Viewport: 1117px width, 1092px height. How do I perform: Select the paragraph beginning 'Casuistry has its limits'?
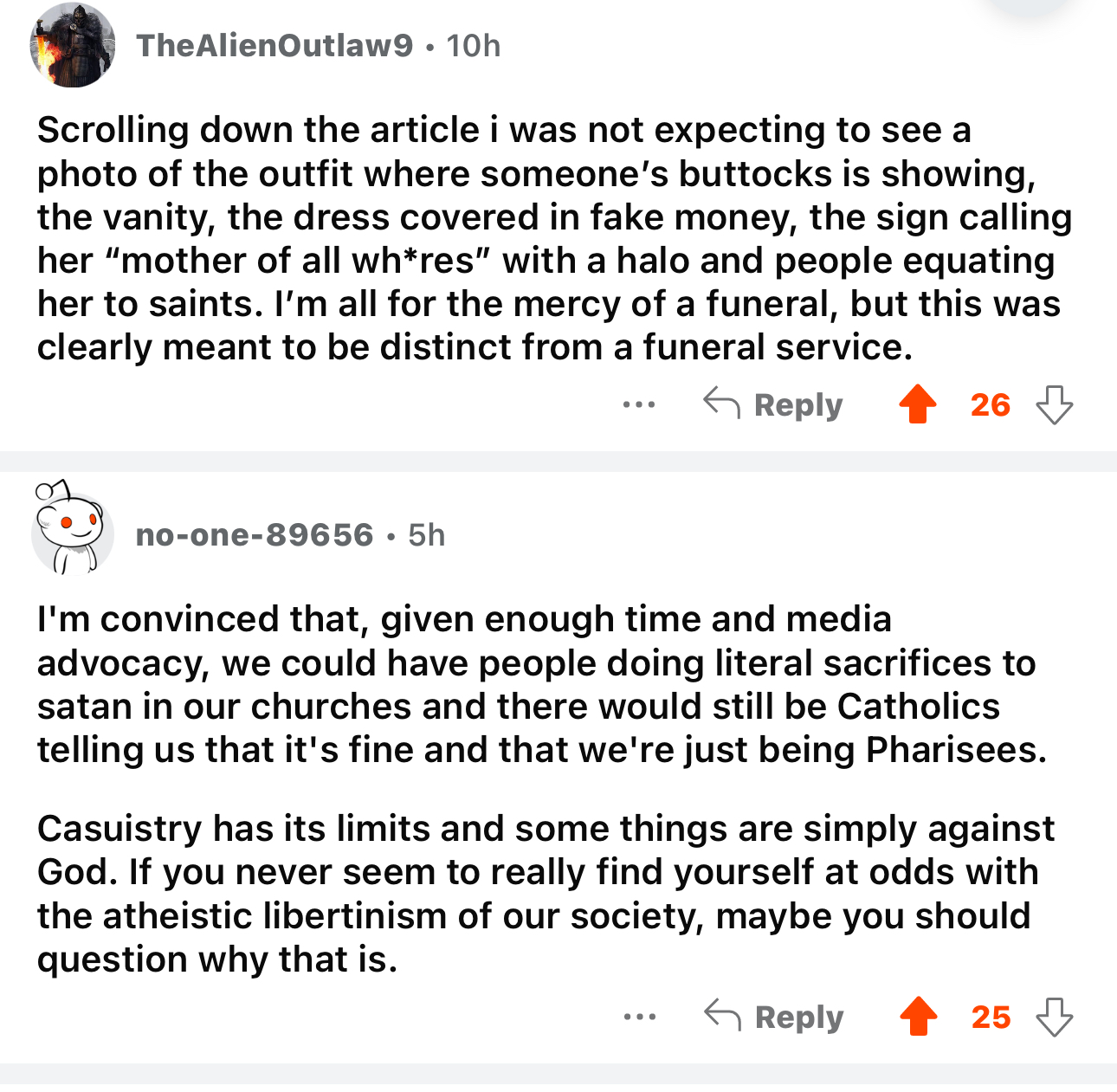546,894
